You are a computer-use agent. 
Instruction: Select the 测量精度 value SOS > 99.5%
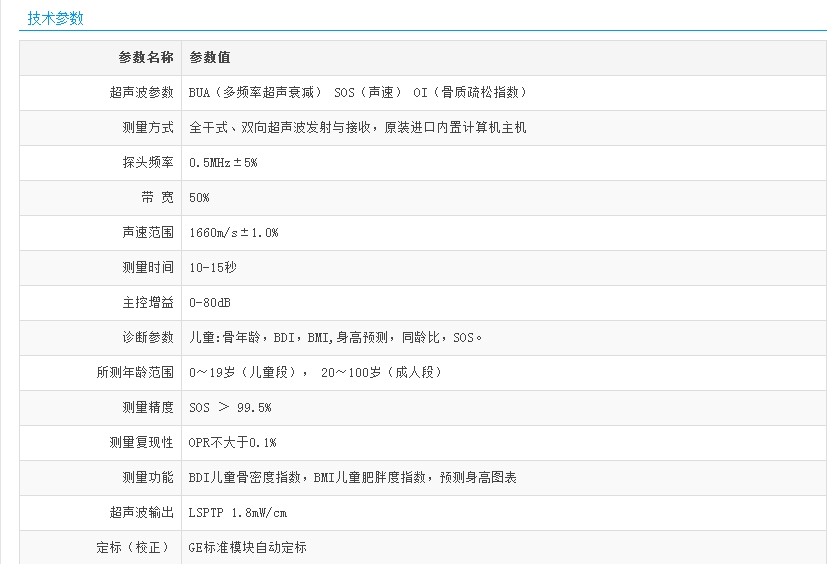coord(230,407)
